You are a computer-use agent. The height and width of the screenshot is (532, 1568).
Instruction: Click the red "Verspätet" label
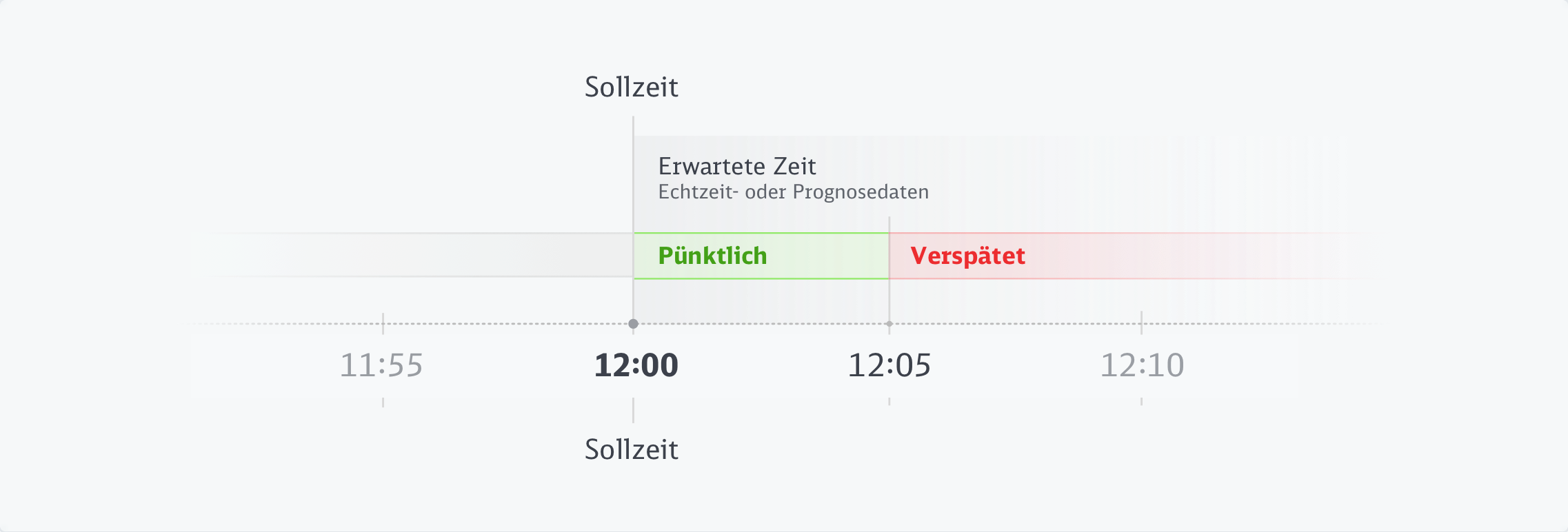point(967,256)
